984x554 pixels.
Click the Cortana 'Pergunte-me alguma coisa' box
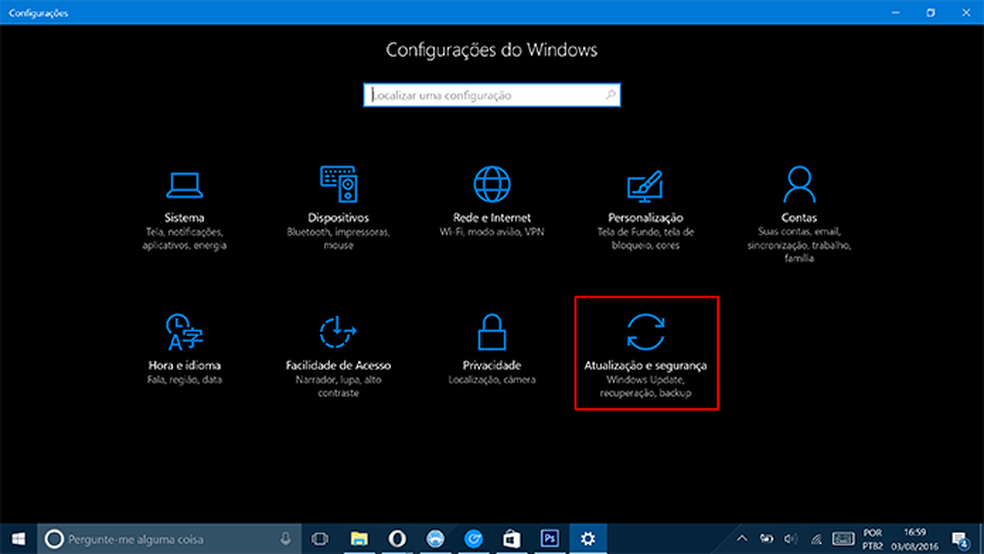(169, 539)
